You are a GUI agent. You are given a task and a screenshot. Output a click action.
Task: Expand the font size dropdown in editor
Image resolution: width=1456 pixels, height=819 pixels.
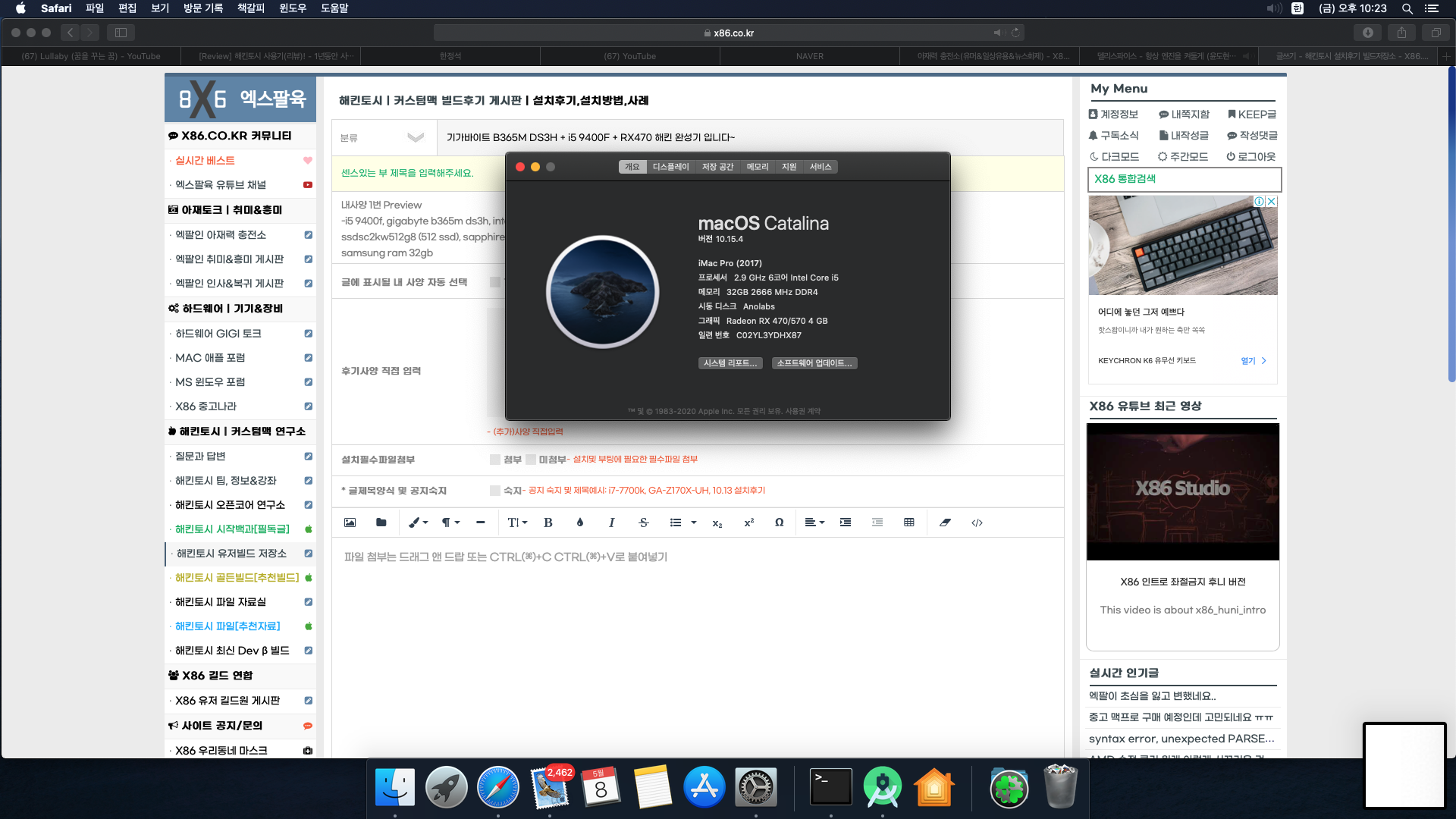(x=517, y=522)
